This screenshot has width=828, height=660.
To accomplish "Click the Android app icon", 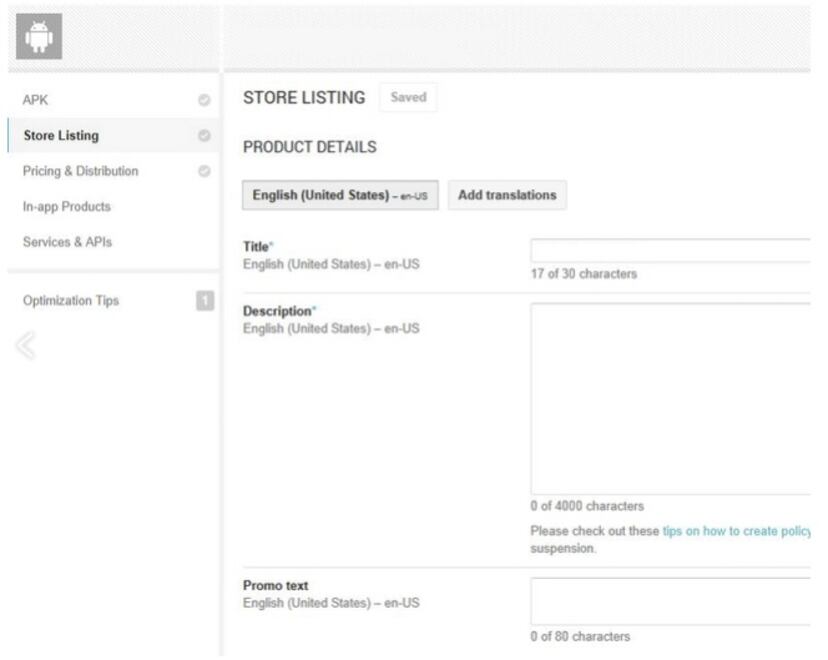I will [x=39, y=36].
